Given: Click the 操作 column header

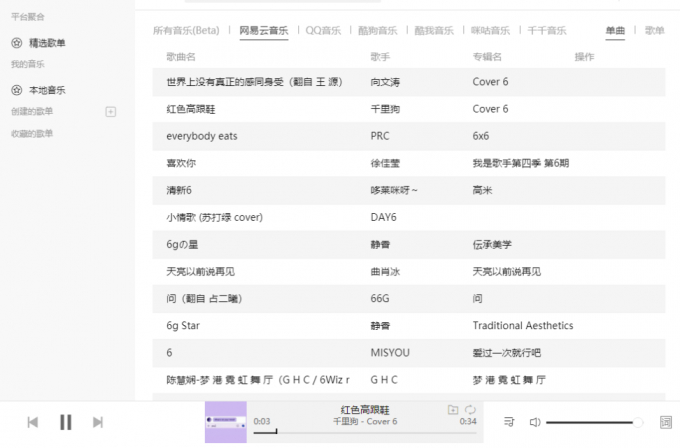Looking at the screenshot, I should (x=584, y=57).
